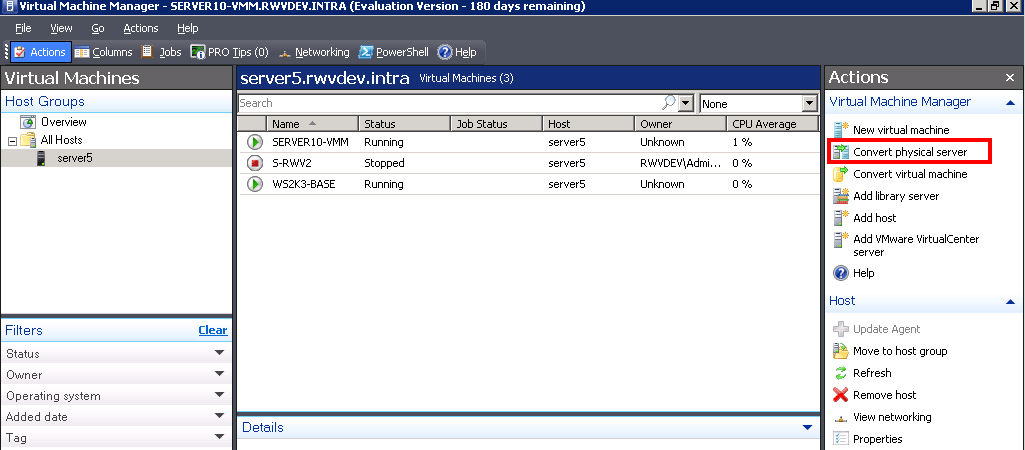This screenshot has height=450, width=1025.
Task: Click Add VMware VirtualCenter server icon
Action: [841, 240]
